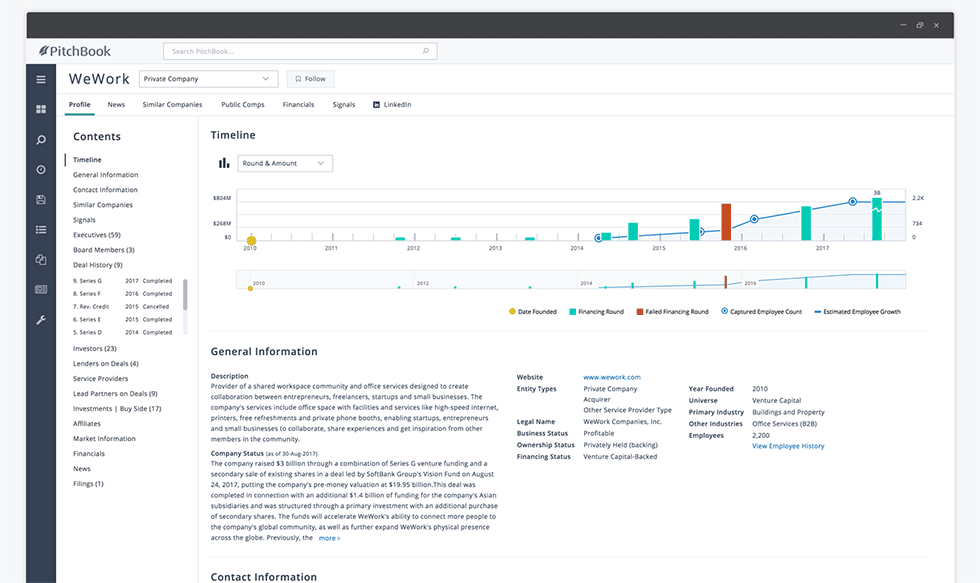Open the Public Comps tab
The image size is (980, 583).
click(242, 104)
